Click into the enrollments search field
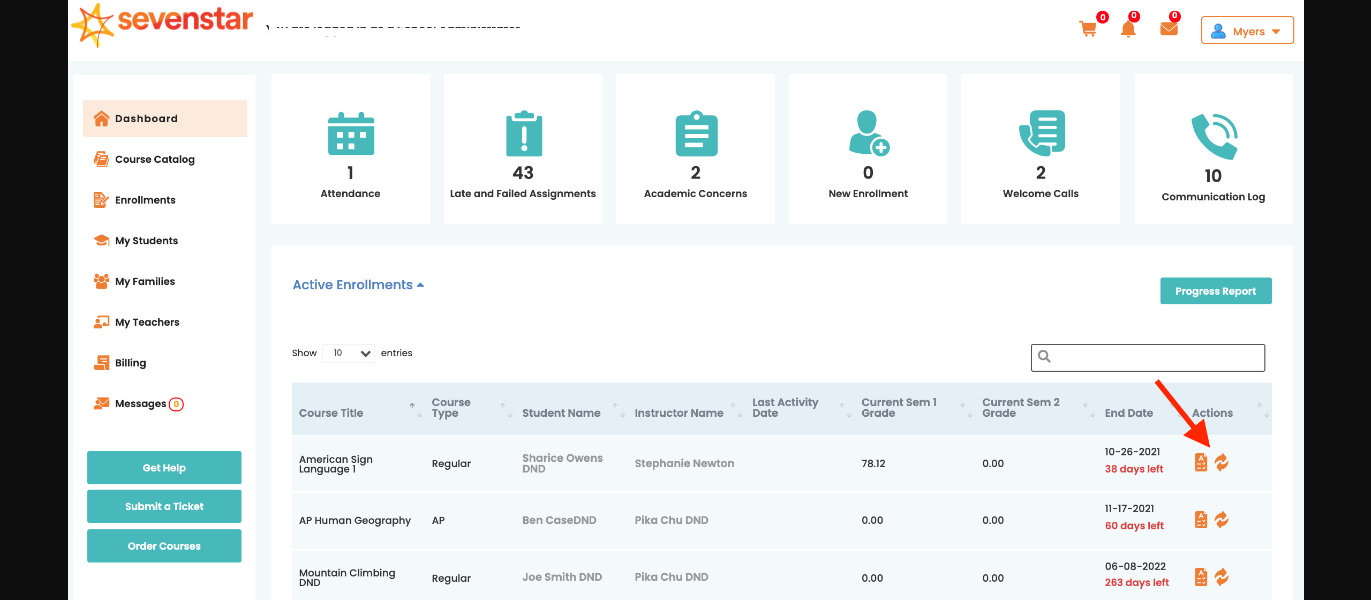Viewport: 1371px width, 600px height. point(1148,357)
